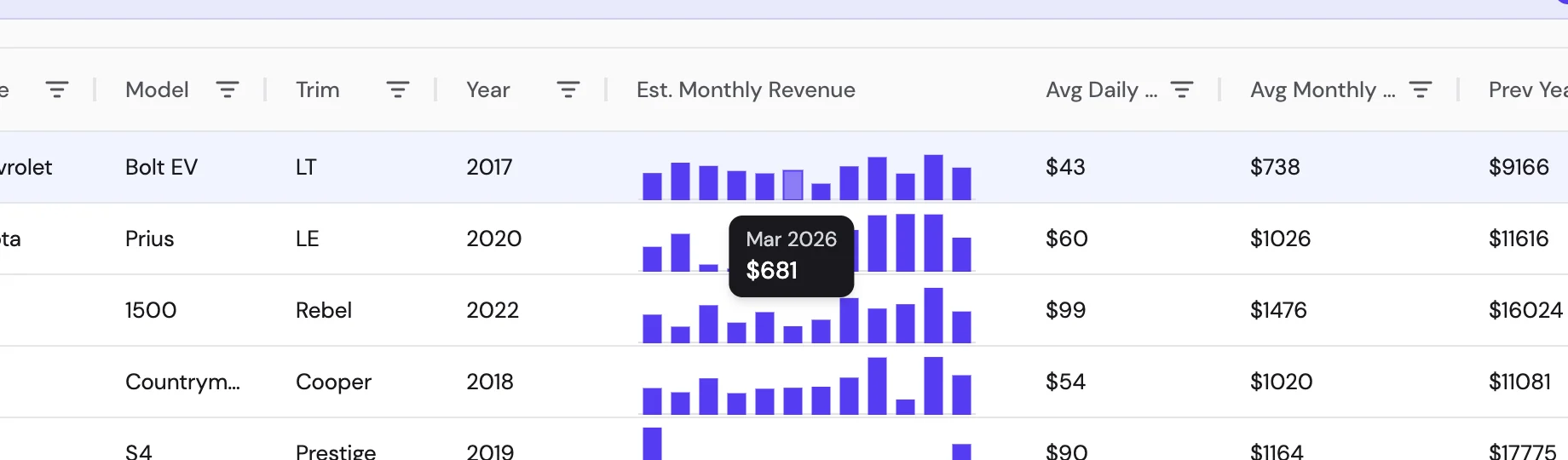Open the filter menu for Trim column
This screenshot has height=460, width=1568.
(398, 89)
